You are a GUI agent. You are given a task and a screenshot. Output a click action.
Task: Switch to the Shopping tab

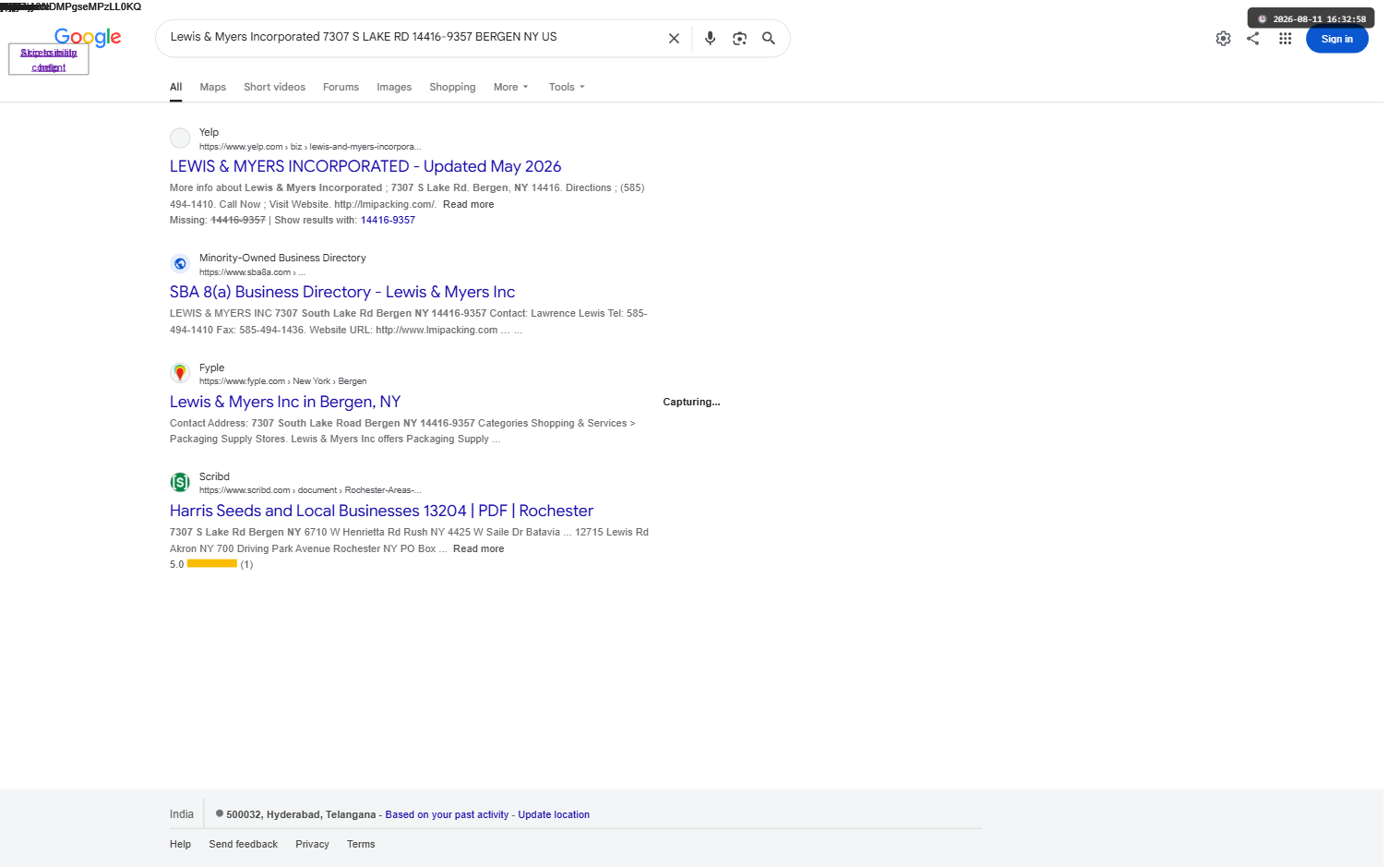click(x=452, y=87)
